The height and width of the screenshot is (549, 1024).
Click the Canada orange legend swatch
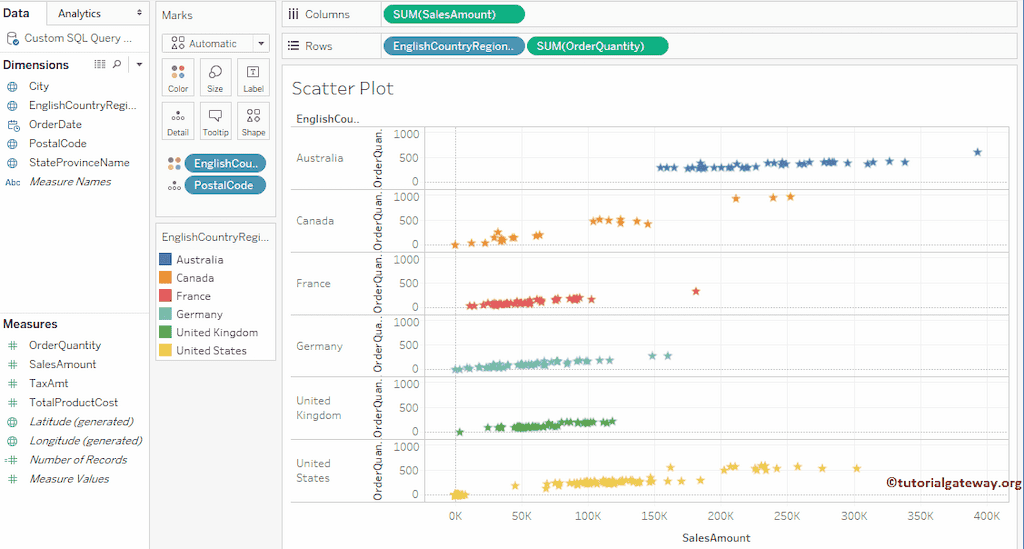click(165, 278)
